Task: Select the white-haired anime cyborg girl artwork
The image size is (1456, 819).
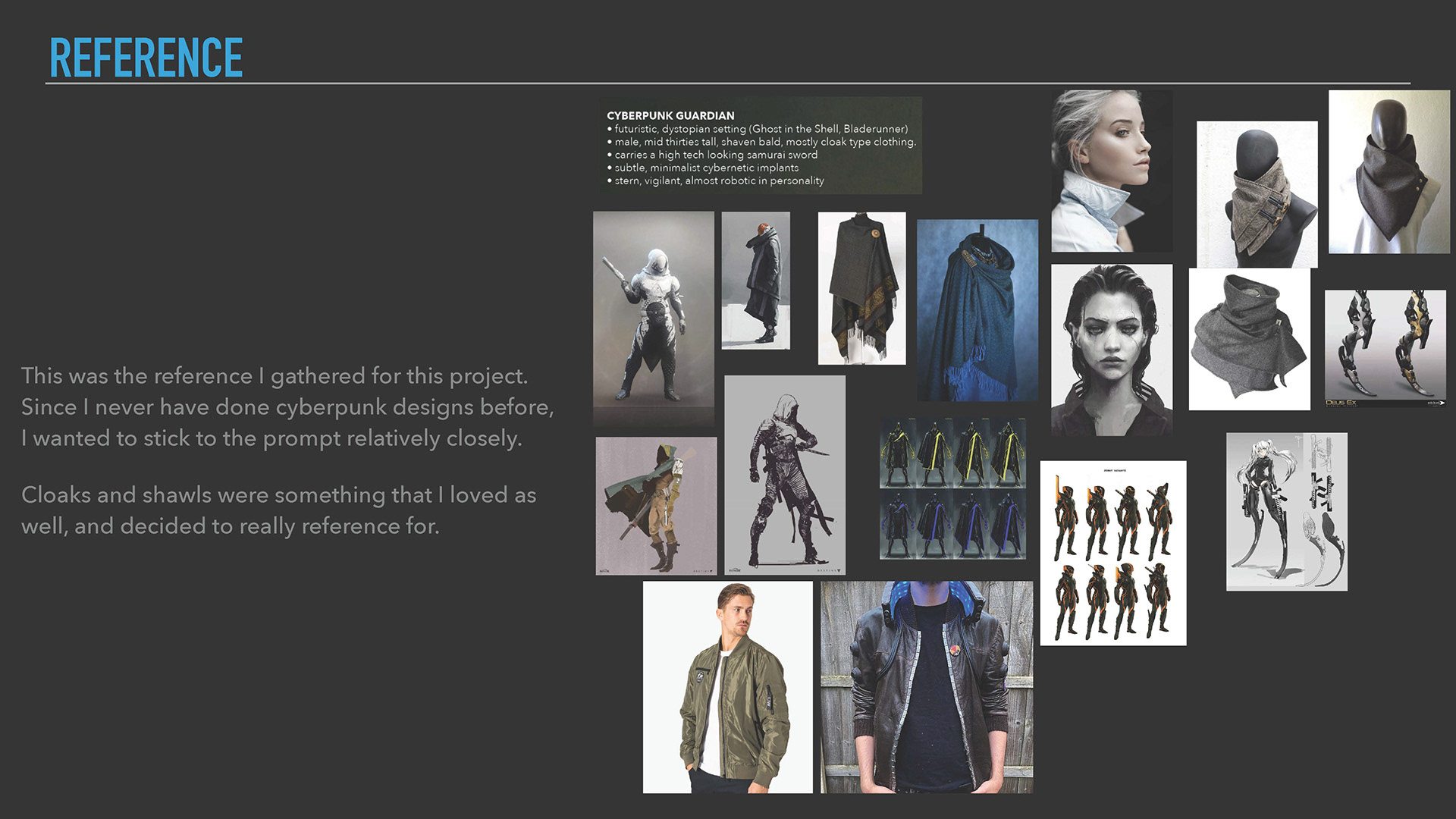Action: click(1287, 512)
